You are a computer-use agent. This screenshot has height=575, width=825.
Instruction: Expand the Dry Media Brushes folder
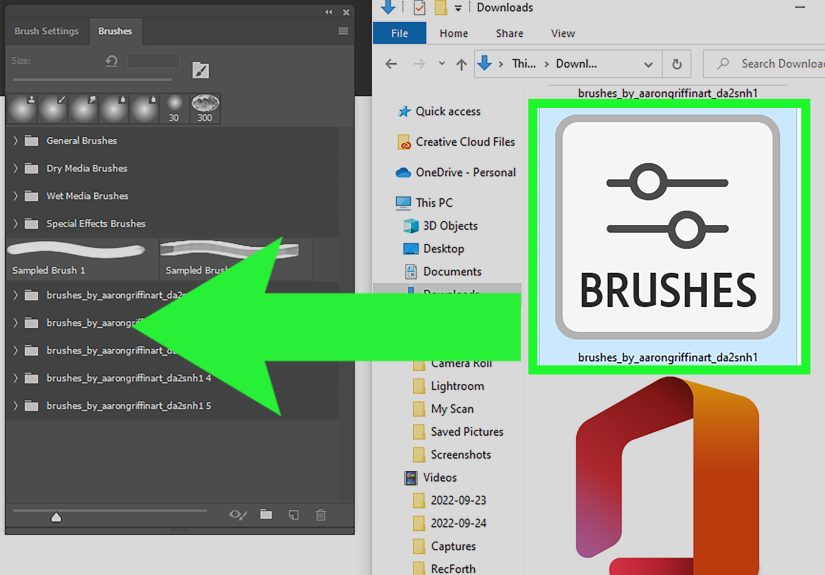click(x=15, y=168)
